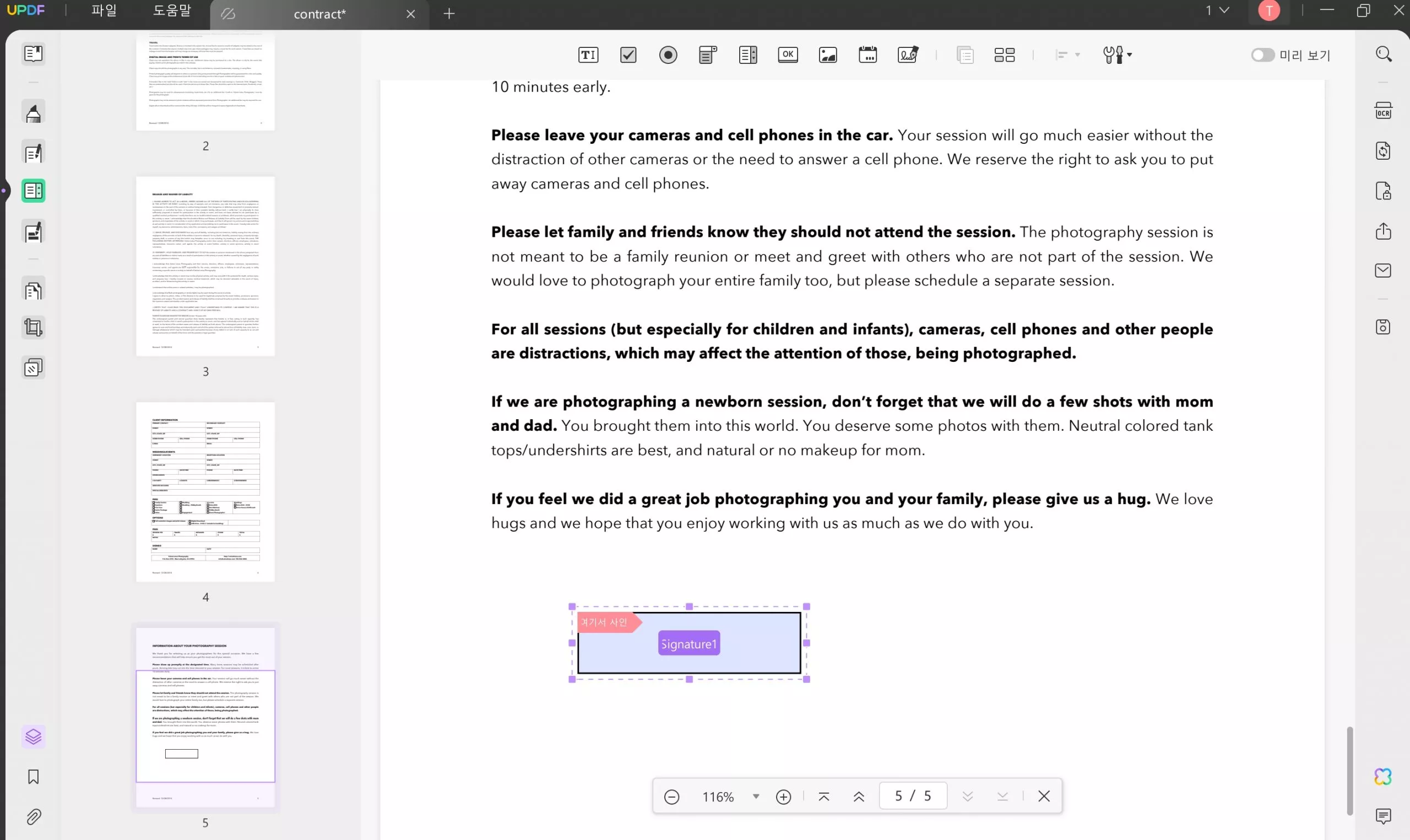
Task: Select page 2 thumbnail
Action: (205, 81)
